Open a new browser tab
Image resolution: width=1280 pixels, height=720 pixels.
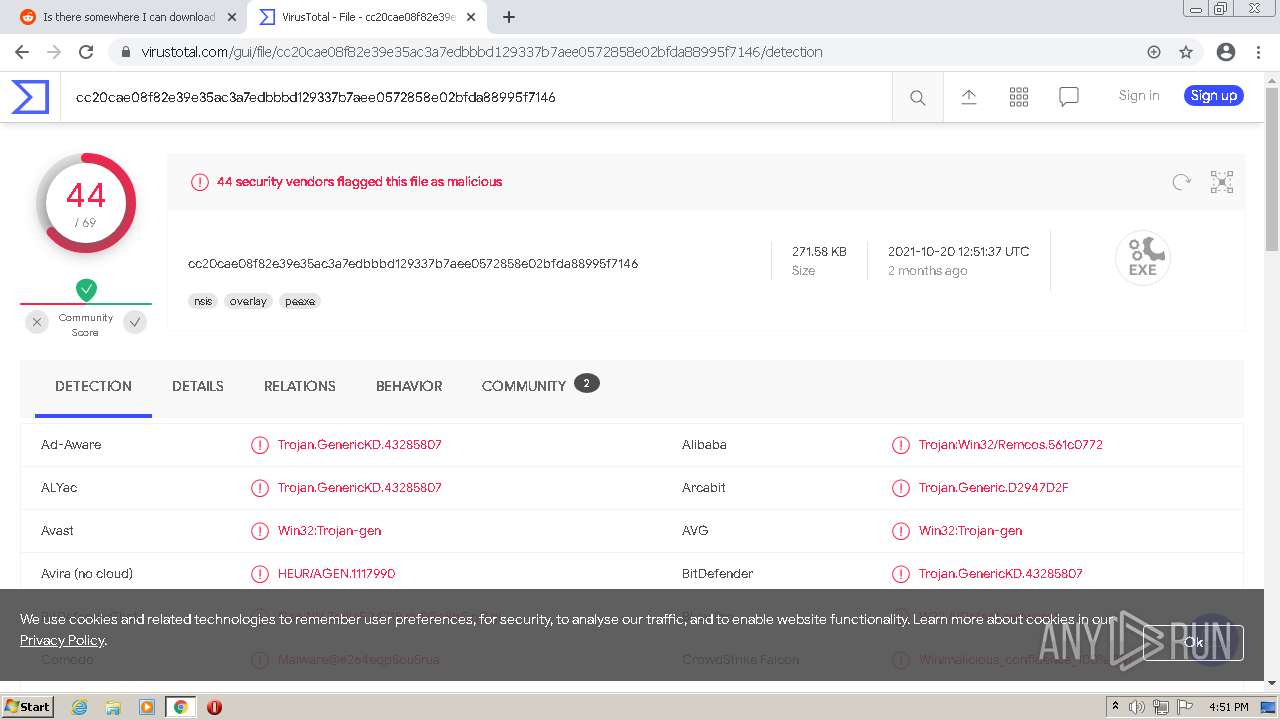[509, 17]
